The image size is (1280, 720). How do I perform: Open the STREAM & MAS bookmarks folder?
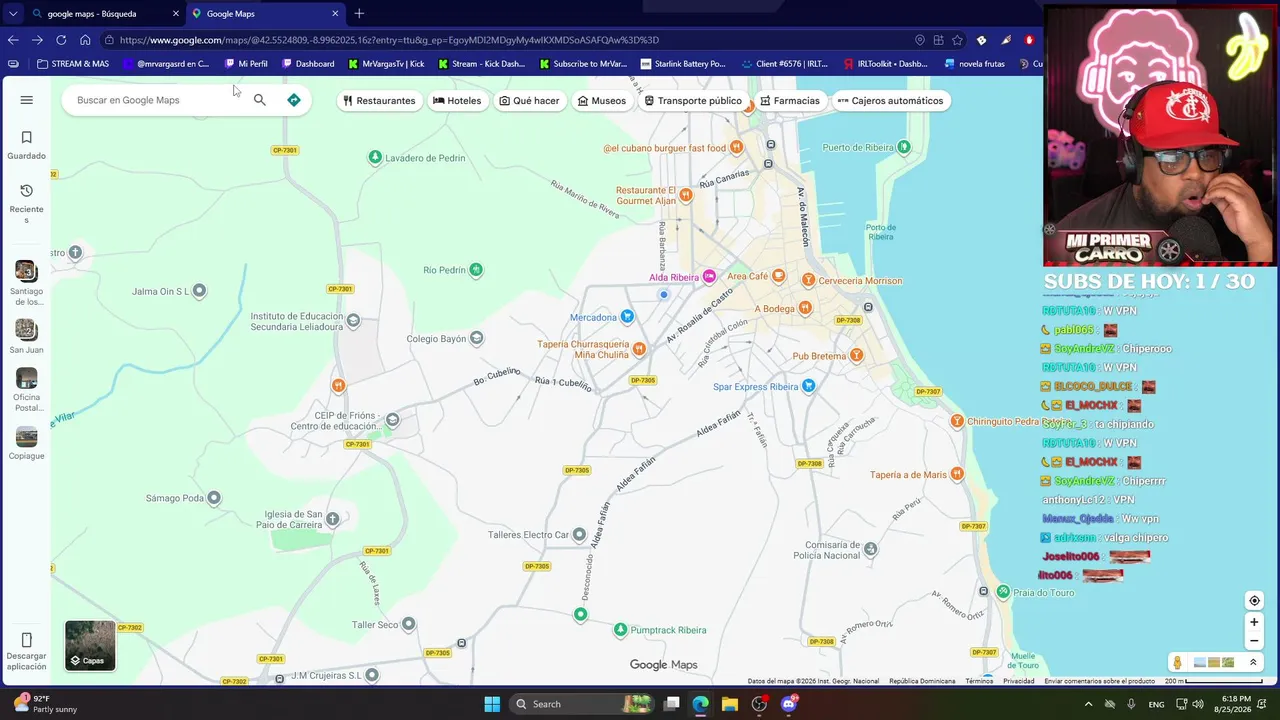(x=73, y=64)
